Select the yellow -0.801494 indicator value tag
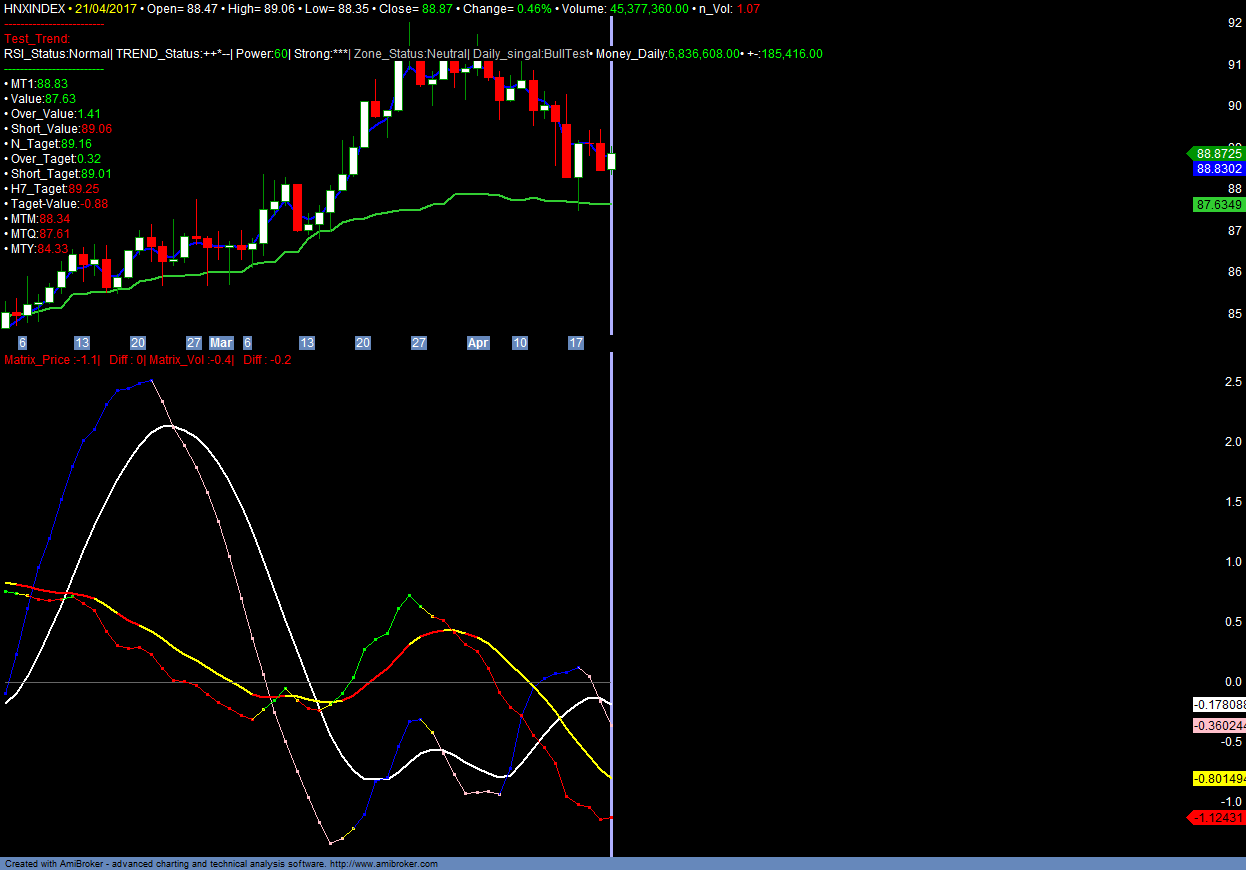Image resolution: width=1246 pixels, height=870 pixels. [x=1219, y=779]
